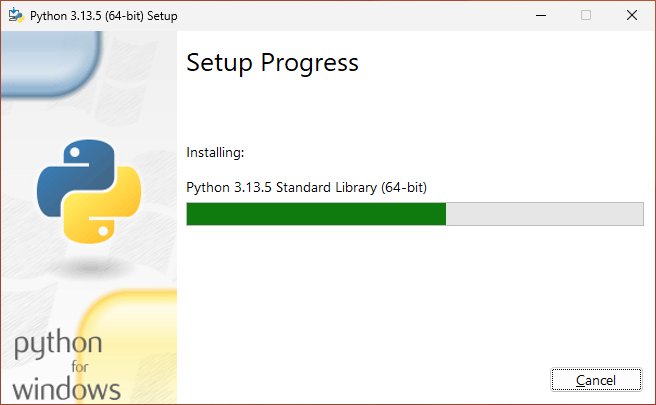
Task: Click the word windows in sidebar
Action: pyautogui.click(x=66, y=389)
